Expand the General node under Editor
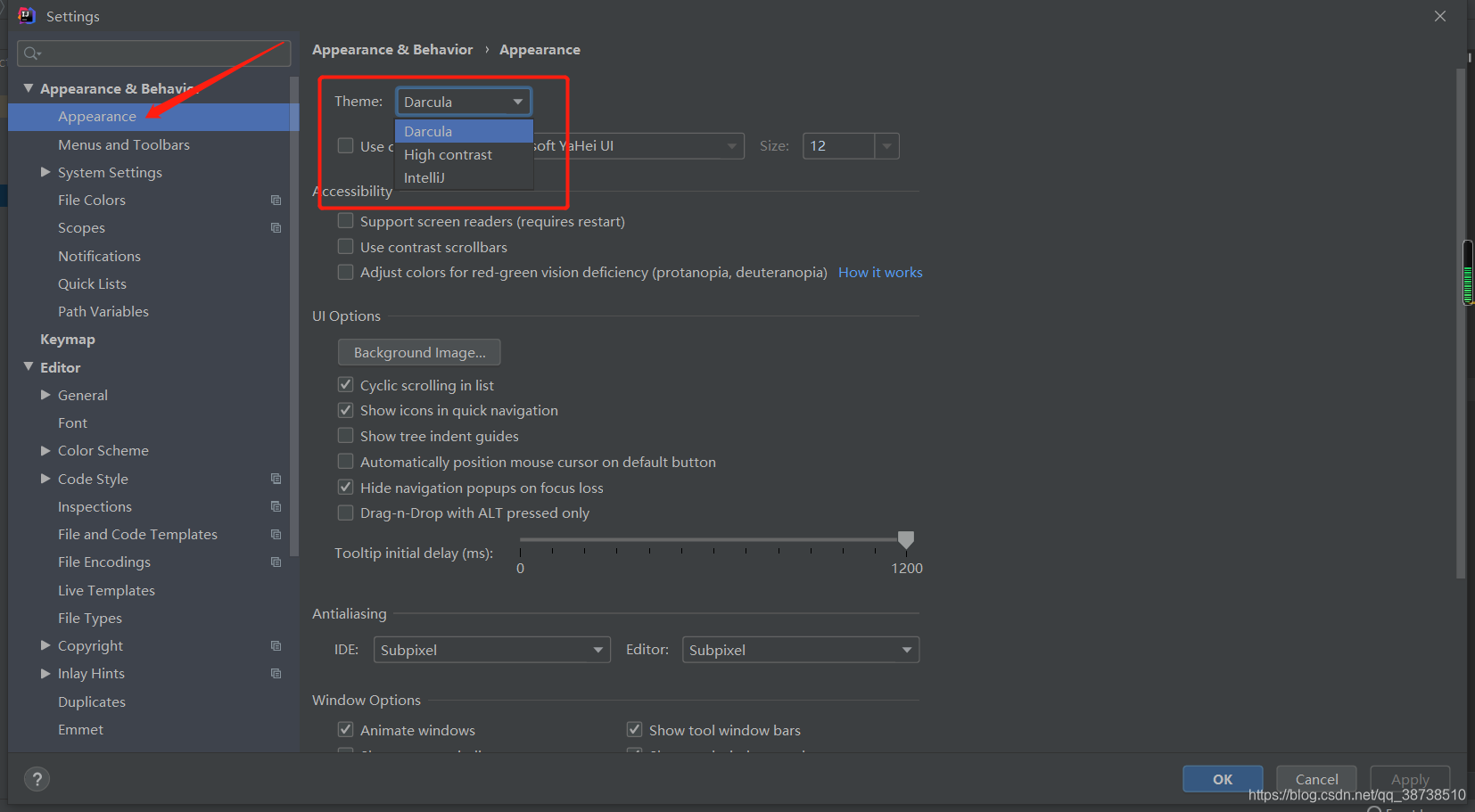This screenshot has width=1475, height=812. pos(45,395)
